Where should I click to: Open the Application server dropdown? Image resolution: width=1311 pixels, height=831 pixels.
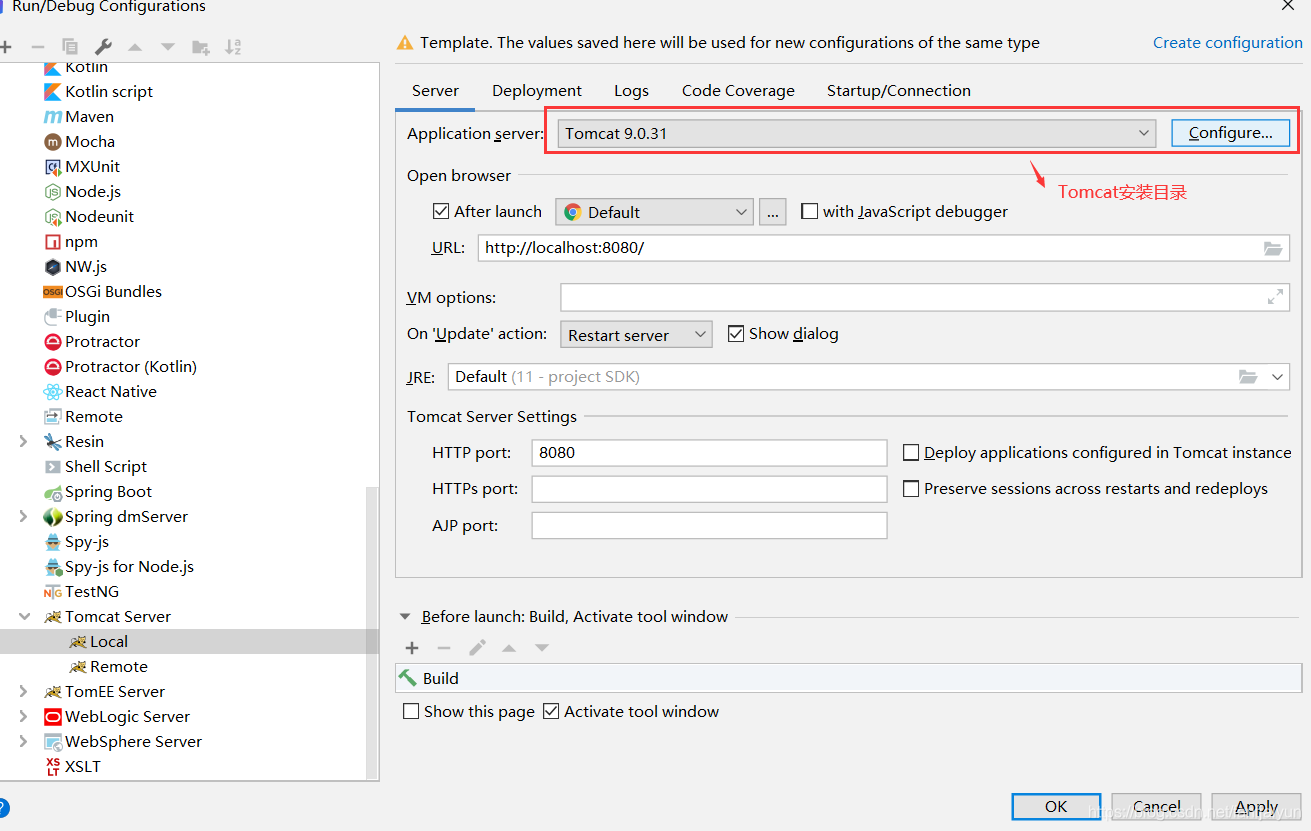857,133
